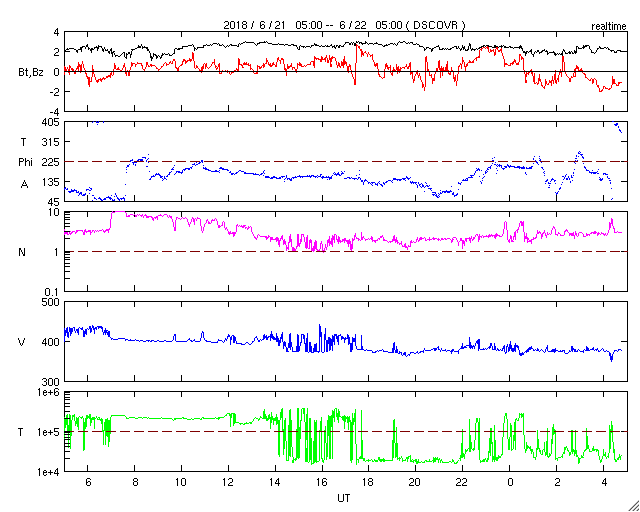Click the 'Bt,Bz' axis label
This screenshot has width=640, height=512.
click(31, 73)
